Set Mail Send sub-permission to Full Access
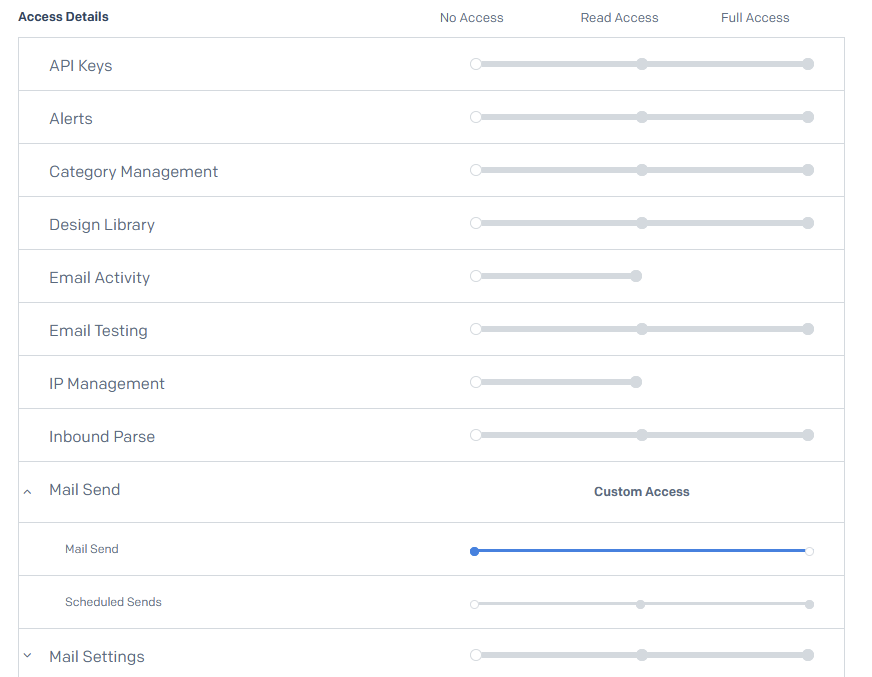Viewport: 872px width, 677px height. pyautogui.click(x=809, y=551)
